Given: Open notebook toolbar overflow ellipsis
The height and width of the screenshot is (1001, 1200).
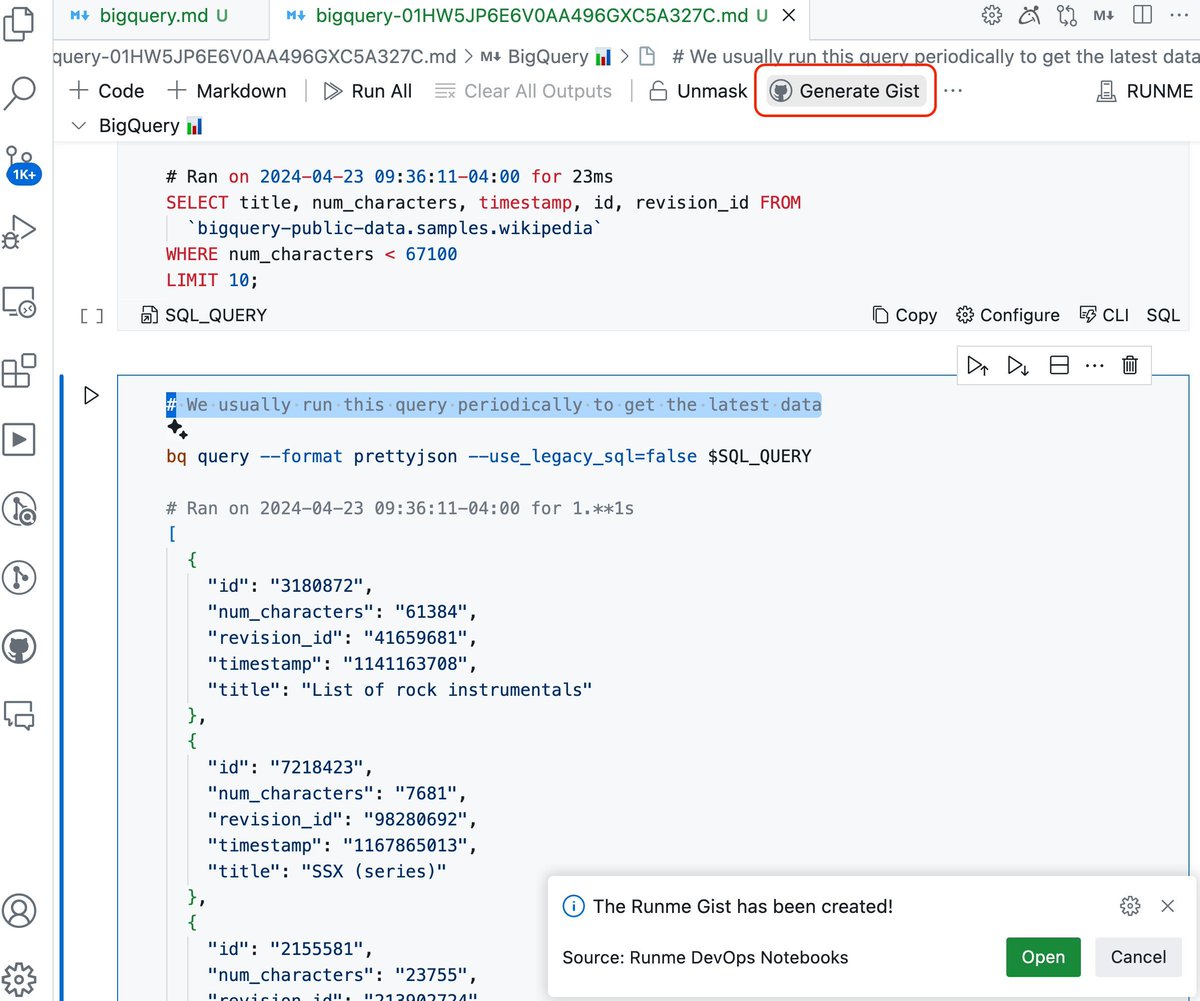Looking at the screenshot, I should coord(953,91).
